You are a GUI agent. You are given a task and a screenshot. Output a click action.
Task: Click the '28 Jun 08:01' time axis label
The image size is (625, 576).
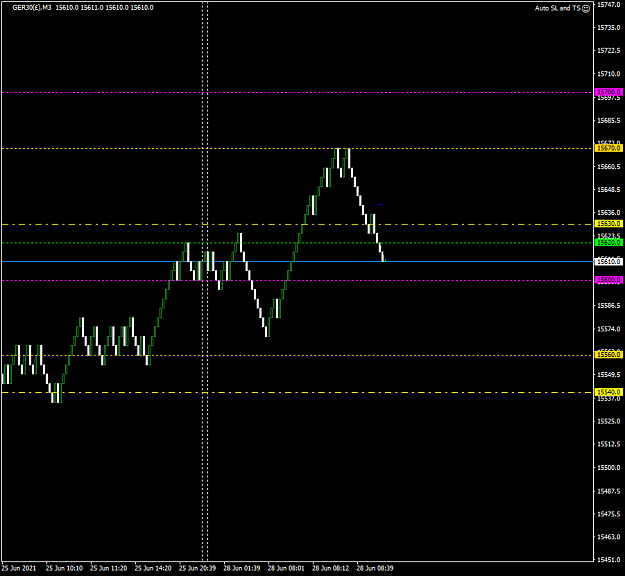pyautogui.click(x=286, y=568)
